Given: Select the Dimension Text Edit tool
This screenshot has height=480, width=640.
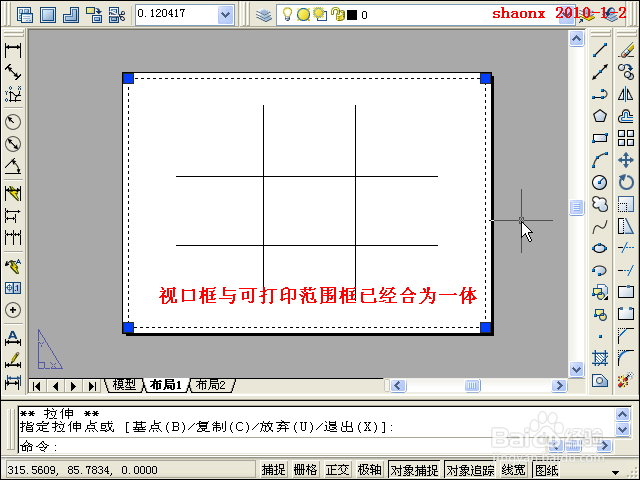Looking at the screenshot, I should click(x=13, y=360).
